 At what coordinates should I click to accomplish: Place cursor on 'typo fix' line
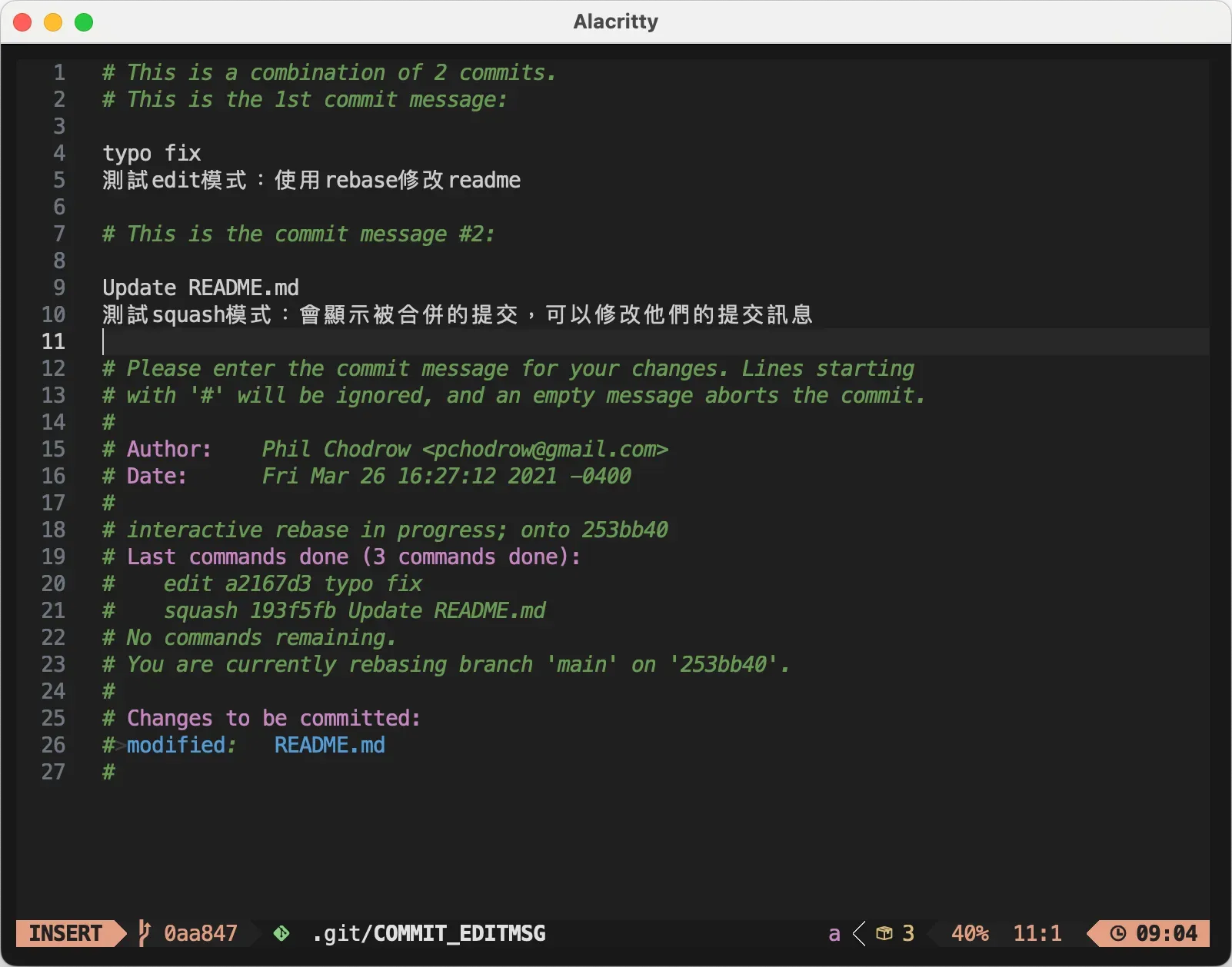(152, 153)
